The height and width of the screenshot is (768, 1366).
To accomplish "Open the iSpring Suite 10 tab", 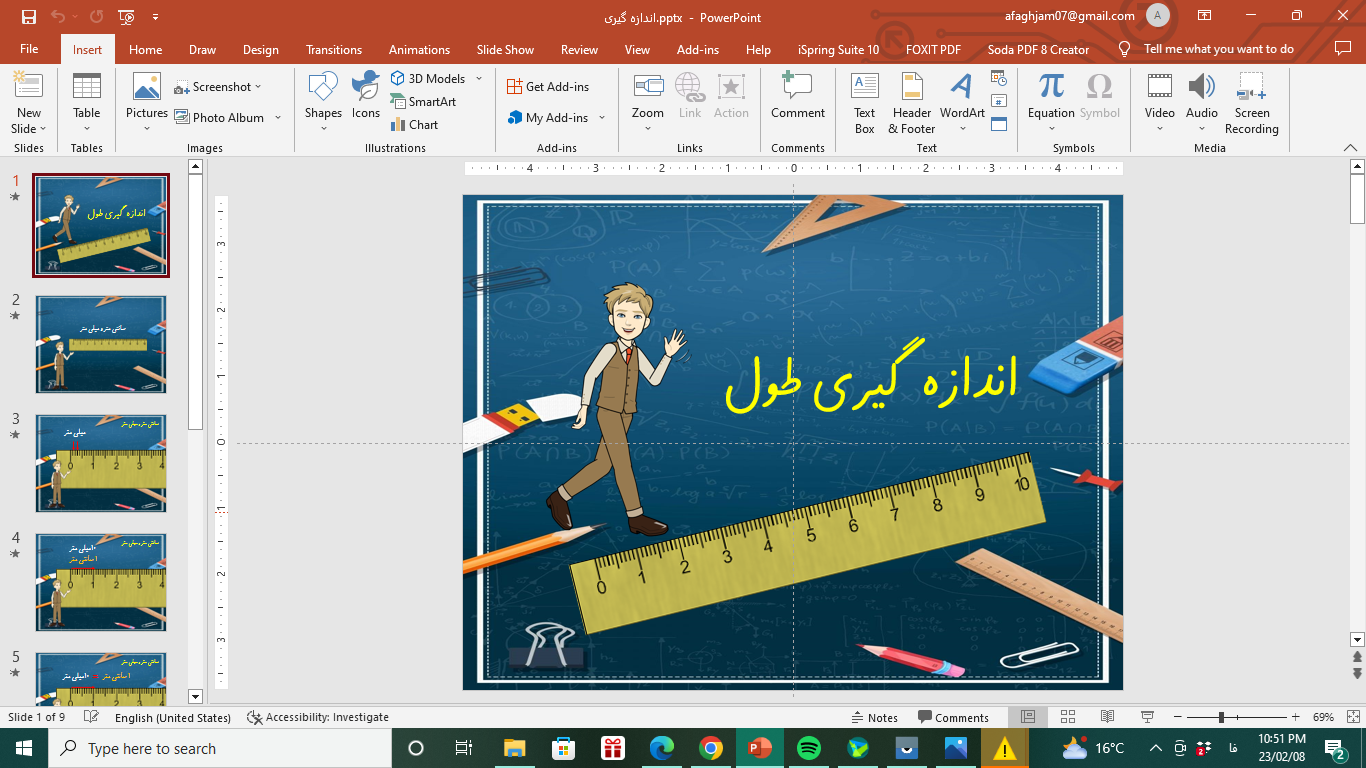I will [x=838, y=49].
